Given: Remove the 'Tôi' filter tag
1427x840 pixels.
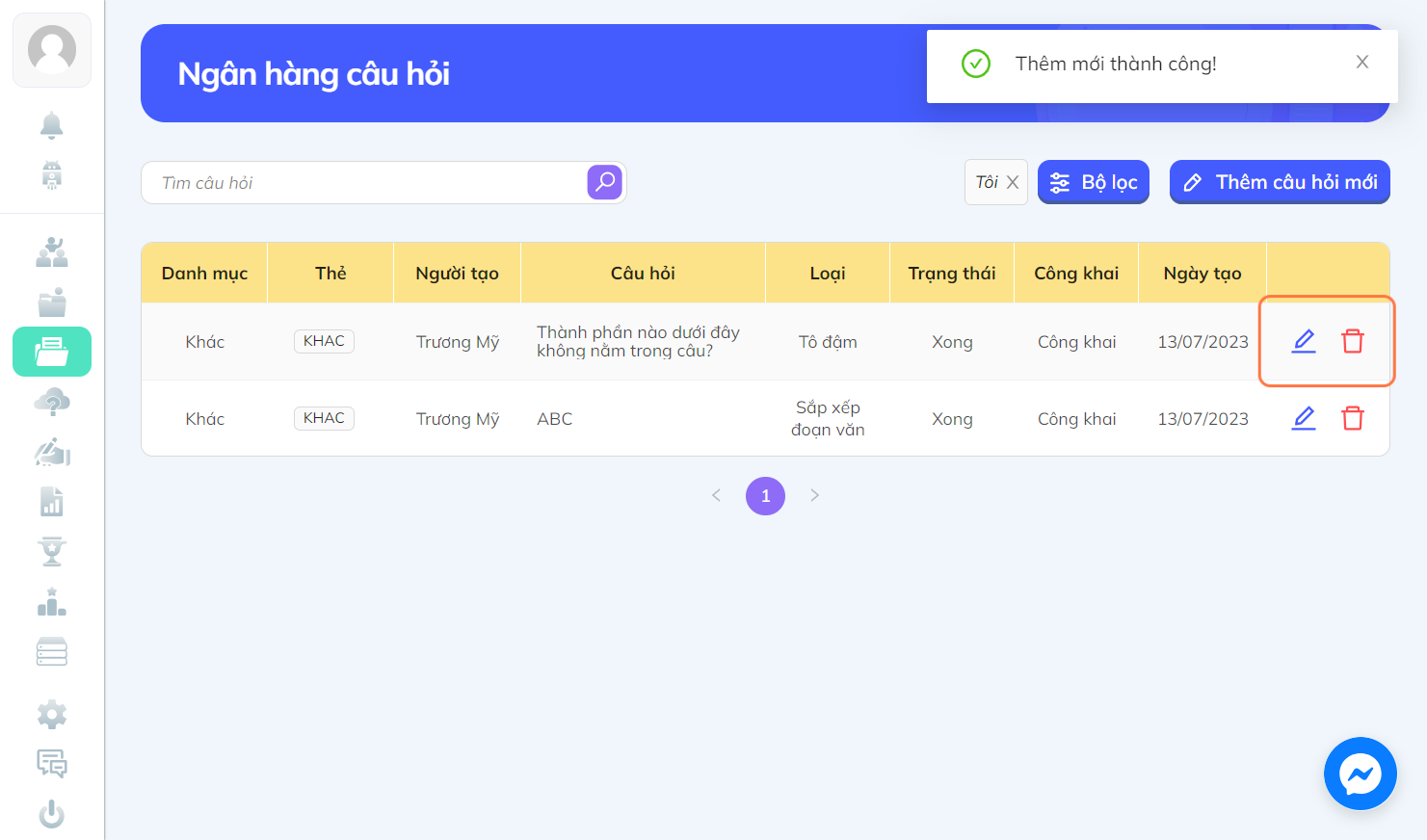Looking at the screenshot, I should [x=1013, y=182].
